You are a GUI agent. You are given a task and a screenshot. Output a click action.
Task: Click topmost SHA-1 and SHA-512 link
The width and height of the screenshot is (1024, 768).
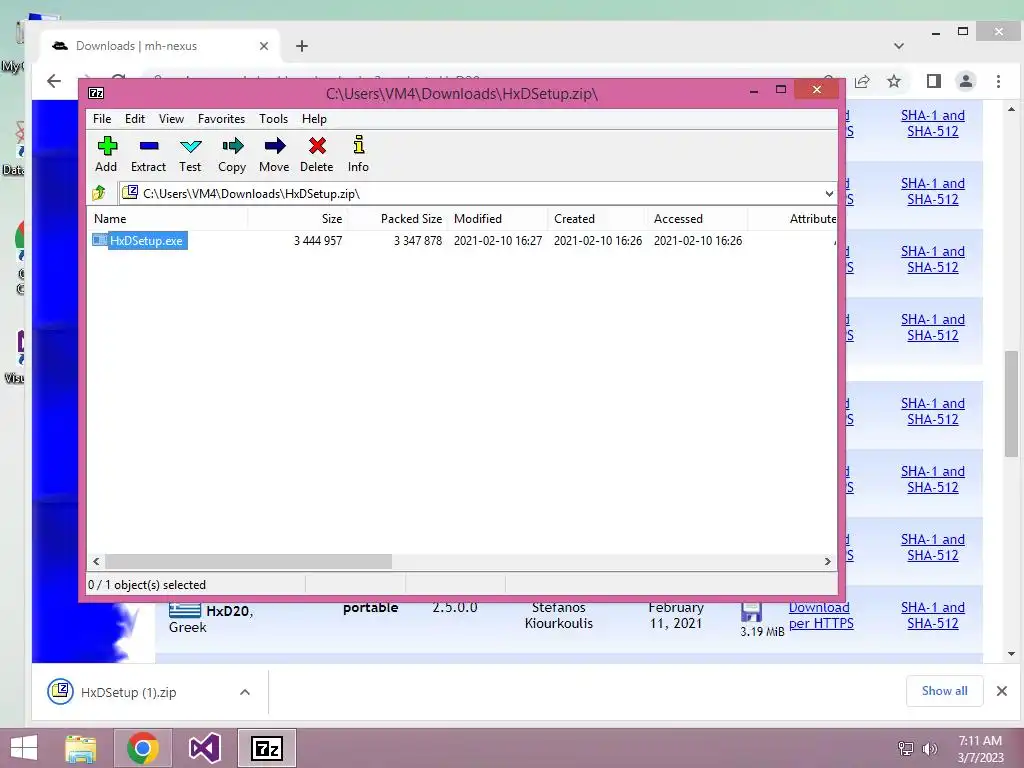pyautogui.click(x=933, y=123)
